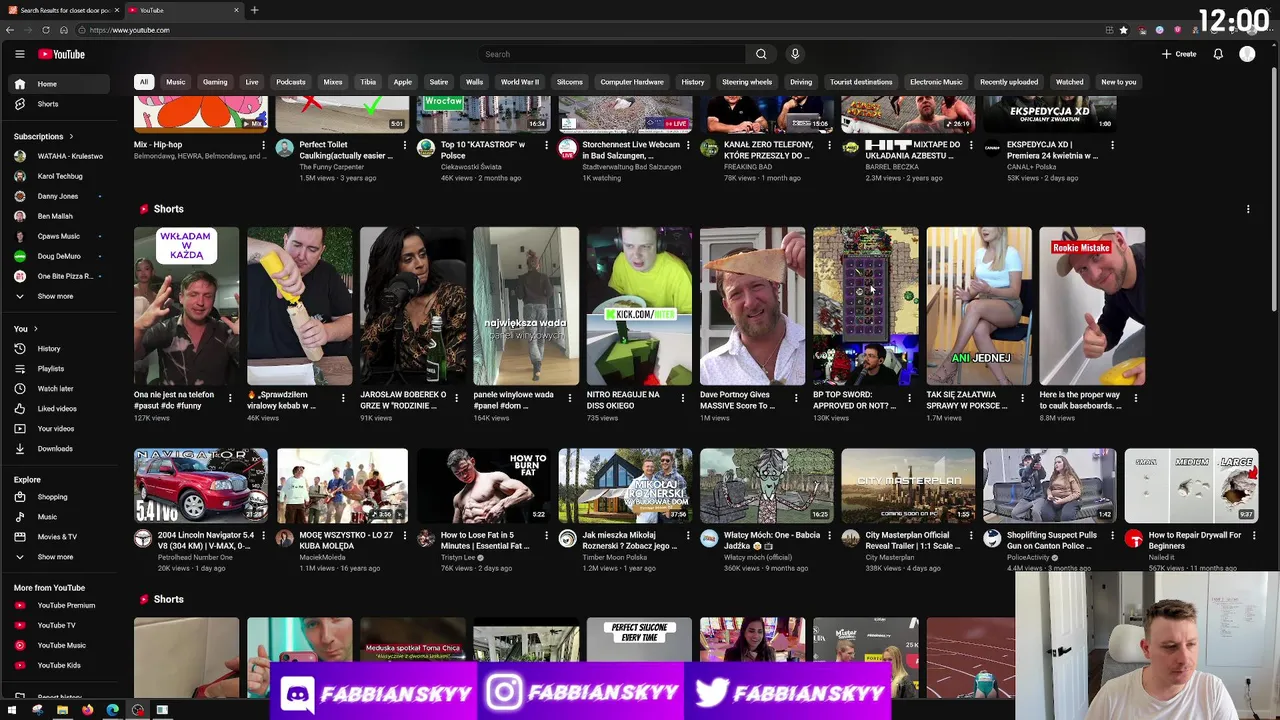Expand Subscriptions section chevron
Image resolution: width=1280 pixels, height=720 pixels.
pos(71,136)
